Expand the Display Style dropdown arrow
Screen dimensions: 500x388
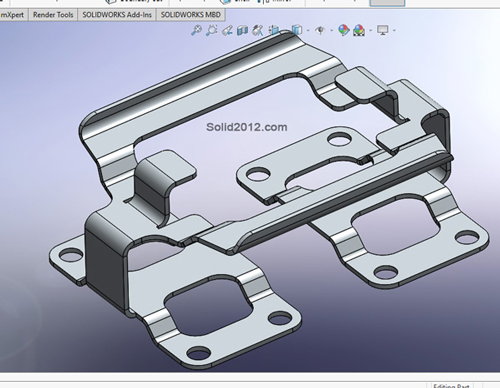(x=308, y=31)
